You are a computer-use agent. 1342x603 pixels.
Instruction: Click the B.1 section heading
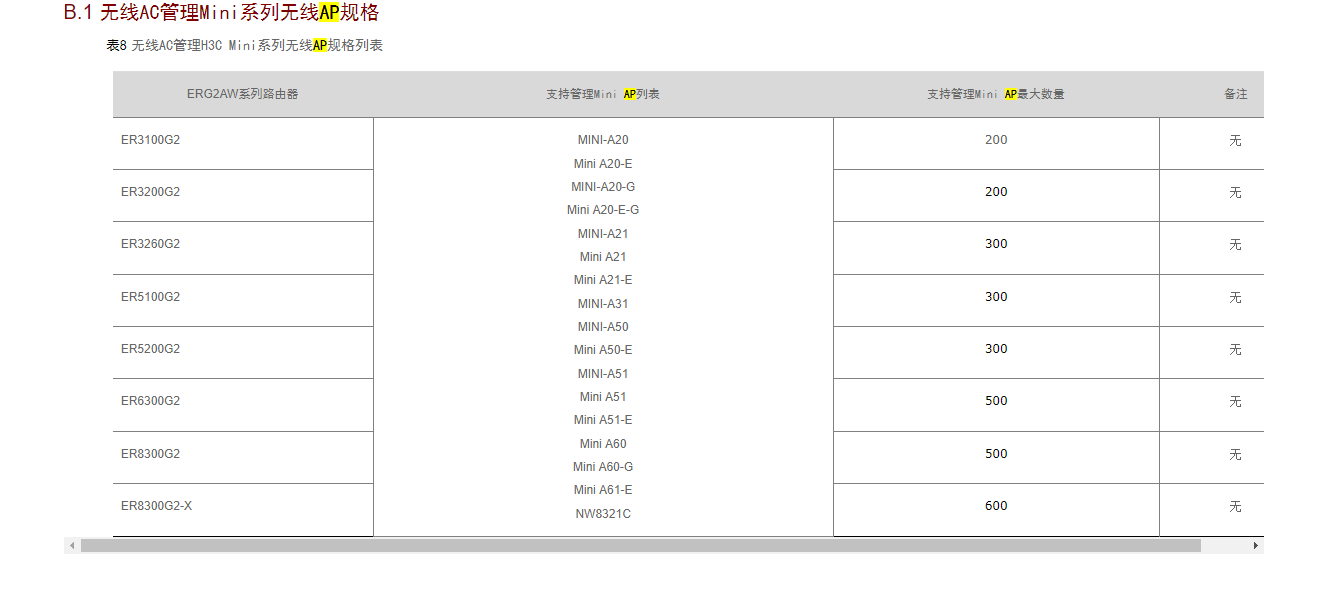(221, 13)
